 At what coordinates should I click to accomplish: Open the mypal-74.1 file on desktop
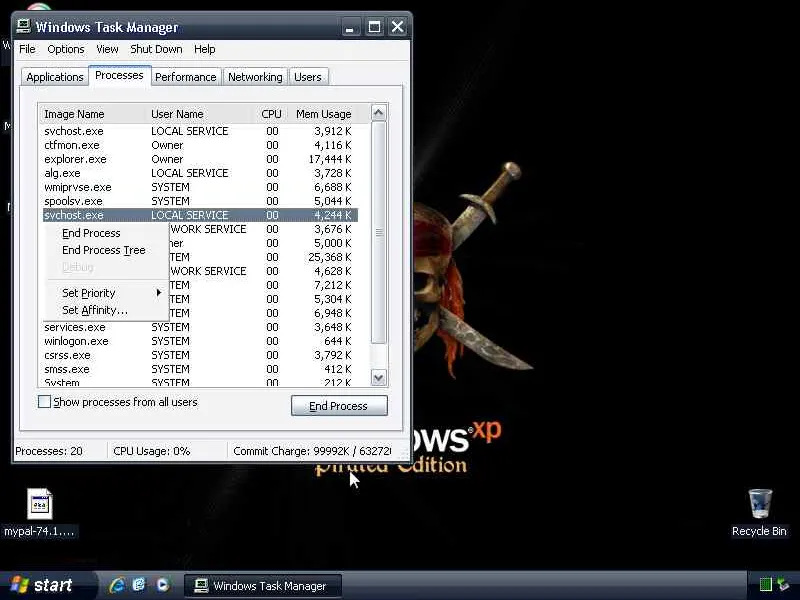pos(39,512)
